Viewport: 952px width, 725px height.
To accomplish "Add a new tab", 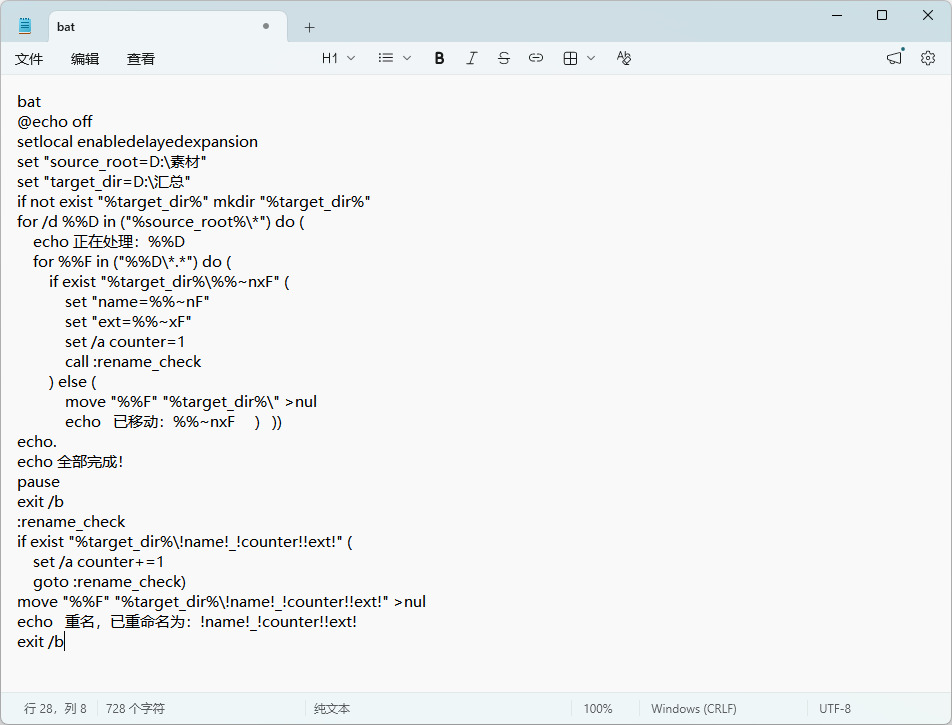I will (310, 27).
